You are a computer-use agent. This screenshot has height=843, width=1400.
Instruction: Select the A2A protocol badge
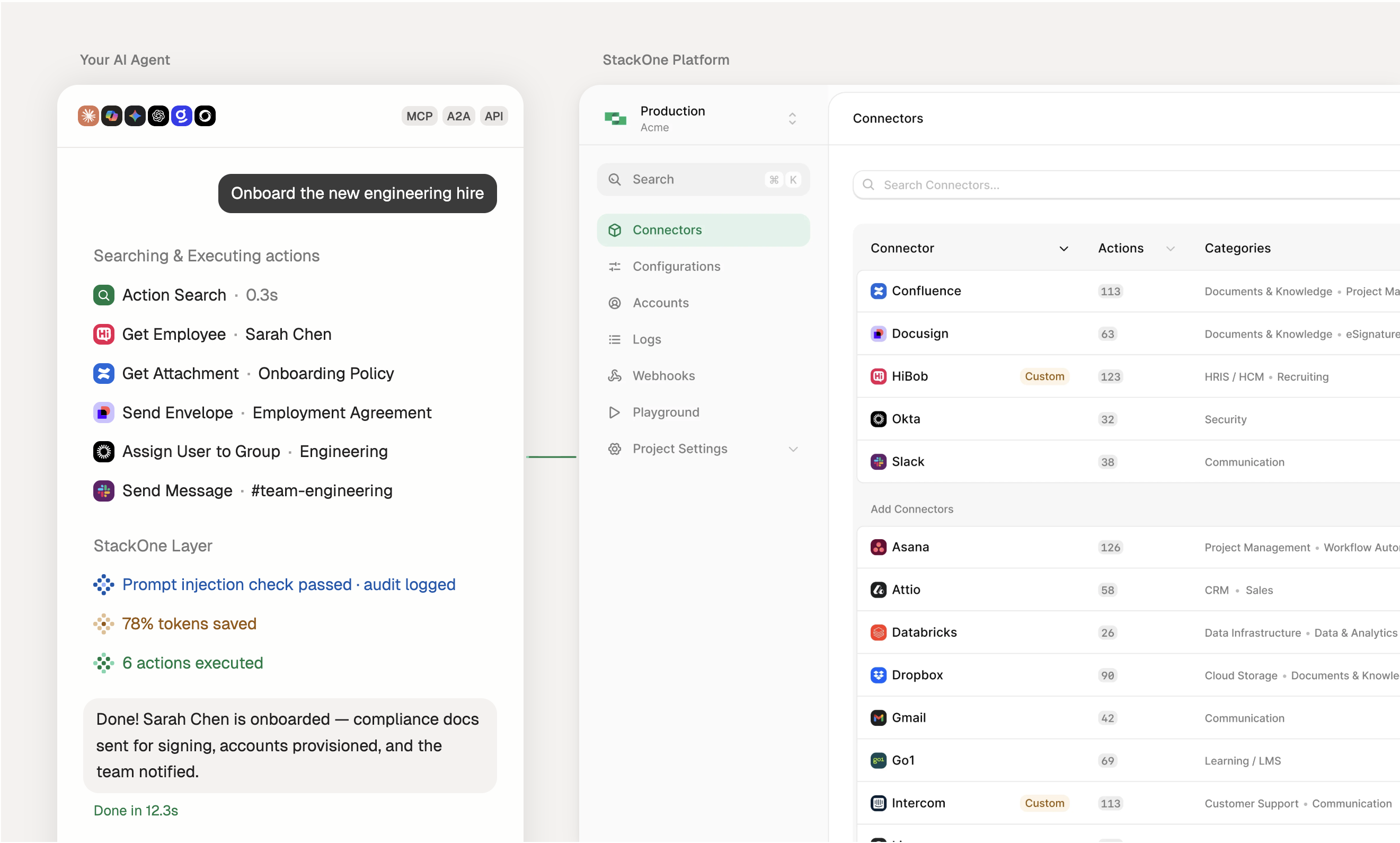point(458,116)
